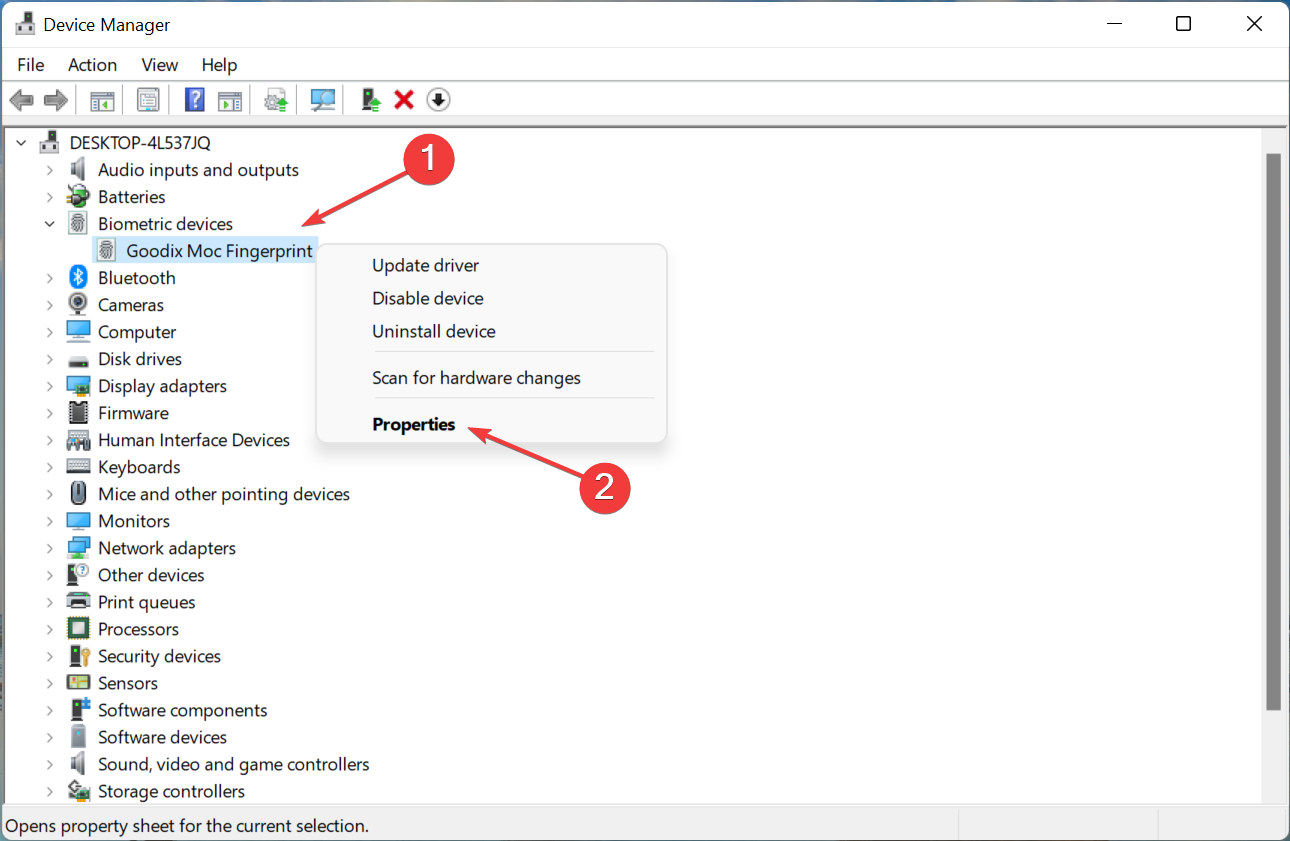Click the green-arrow computer toolbar icon
The height and width of the screenshot is (841, 1290).
[371, 100]
